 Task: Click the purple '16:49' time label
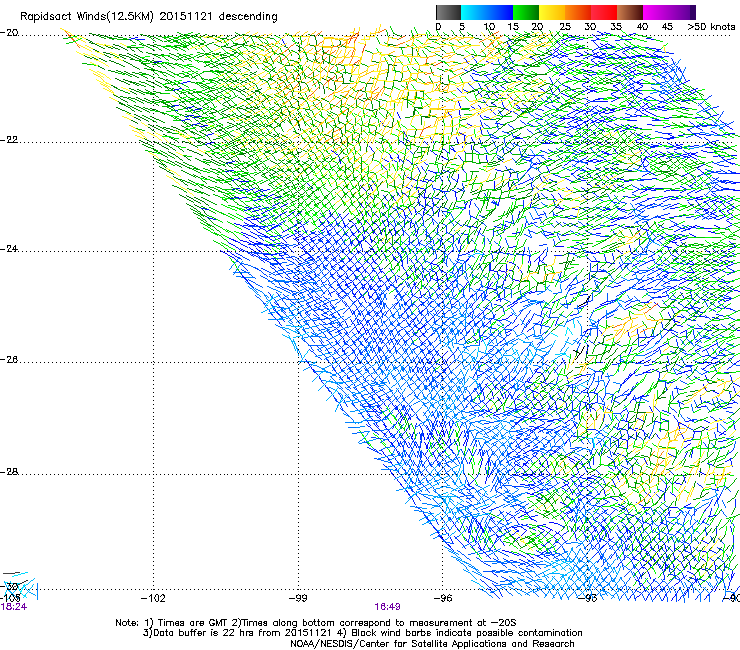click(387, 607)
